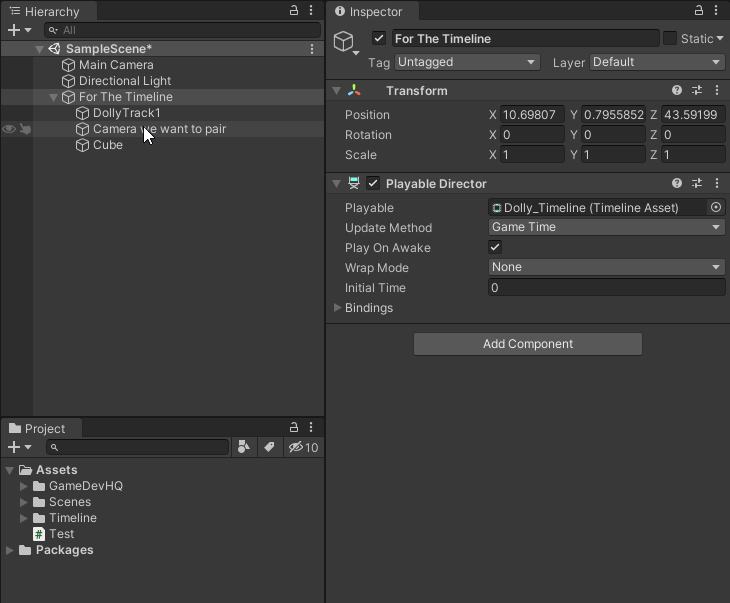Lock the Inspector panel

point(699,10)
